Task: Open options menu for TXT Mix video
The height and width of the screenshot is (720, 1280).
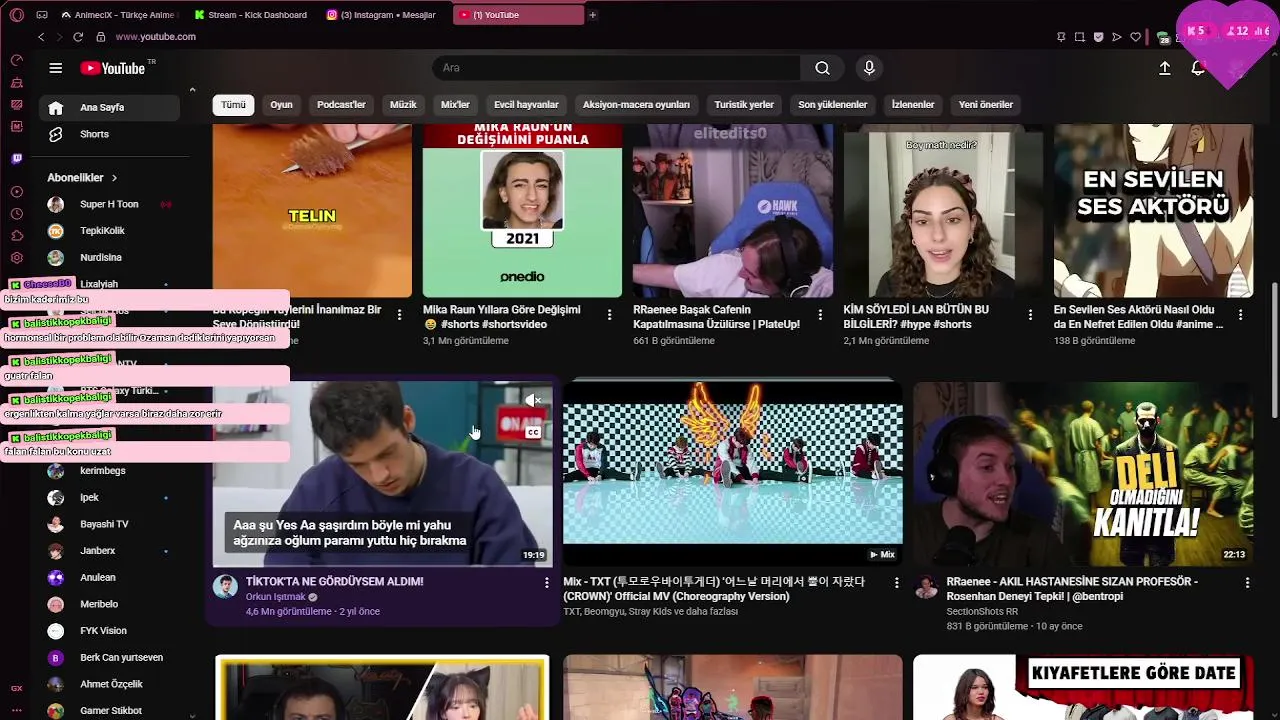Action: point(896,582)
